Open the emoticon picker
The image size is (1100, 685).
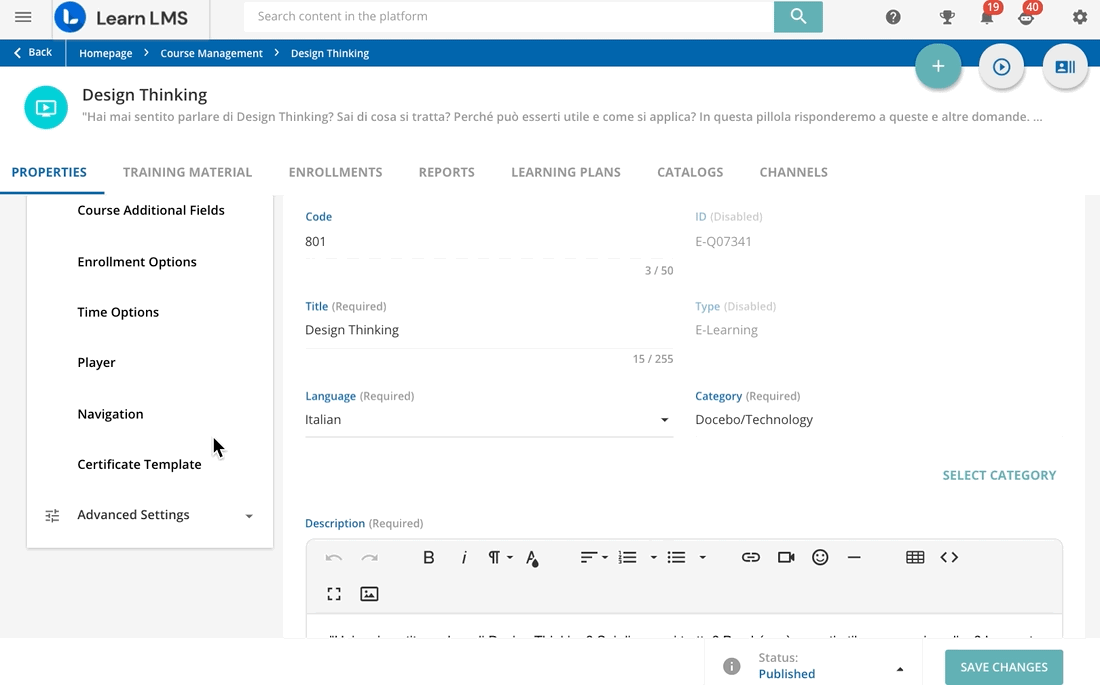820,557
